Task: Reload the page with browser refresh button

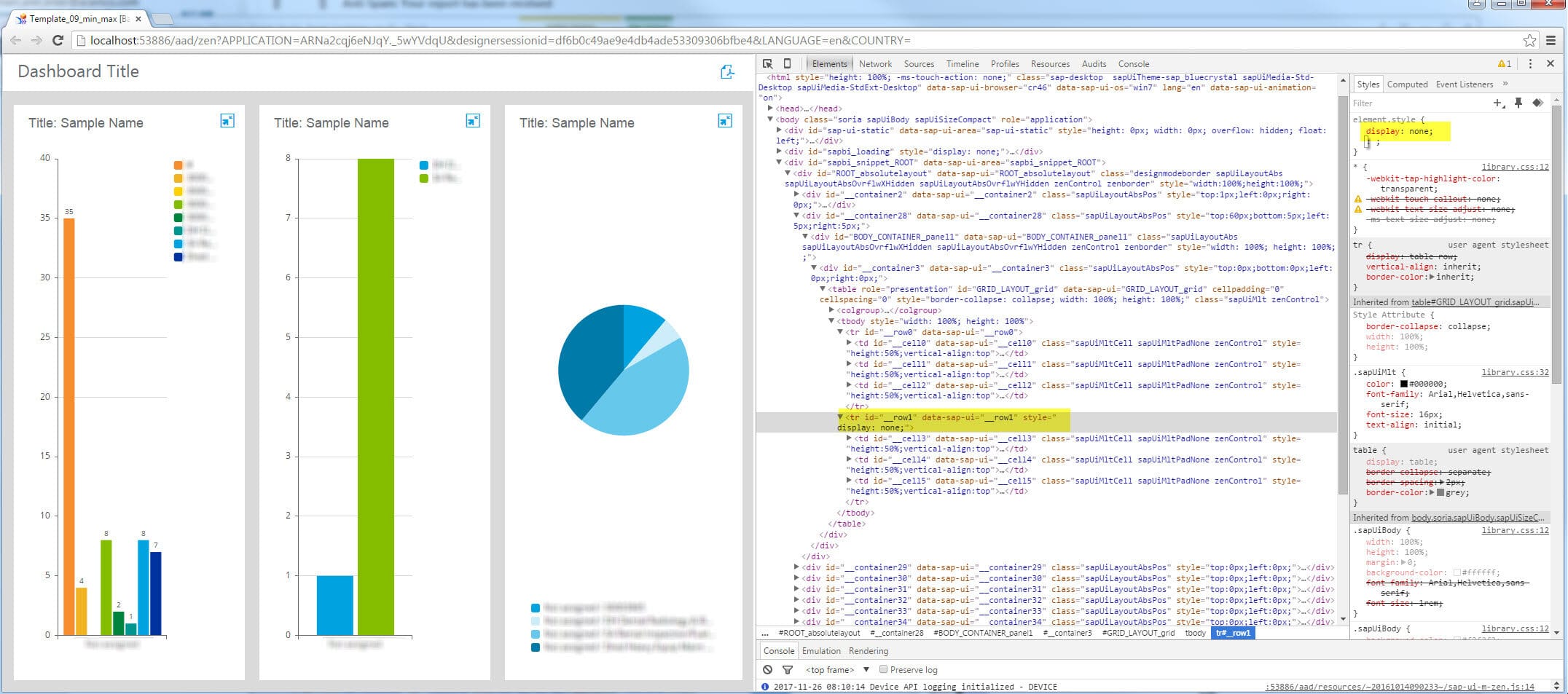Action: pos(58,41)
